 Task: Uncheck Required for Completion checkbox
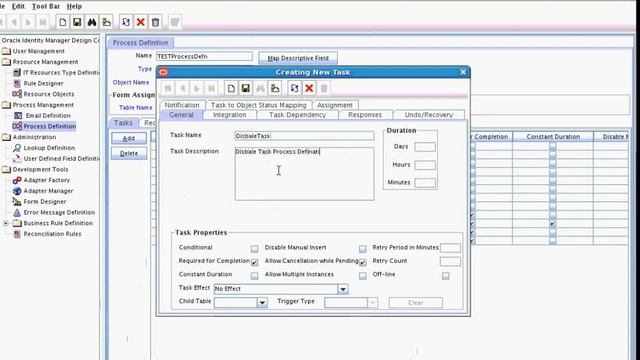click(x=254, y=262)
